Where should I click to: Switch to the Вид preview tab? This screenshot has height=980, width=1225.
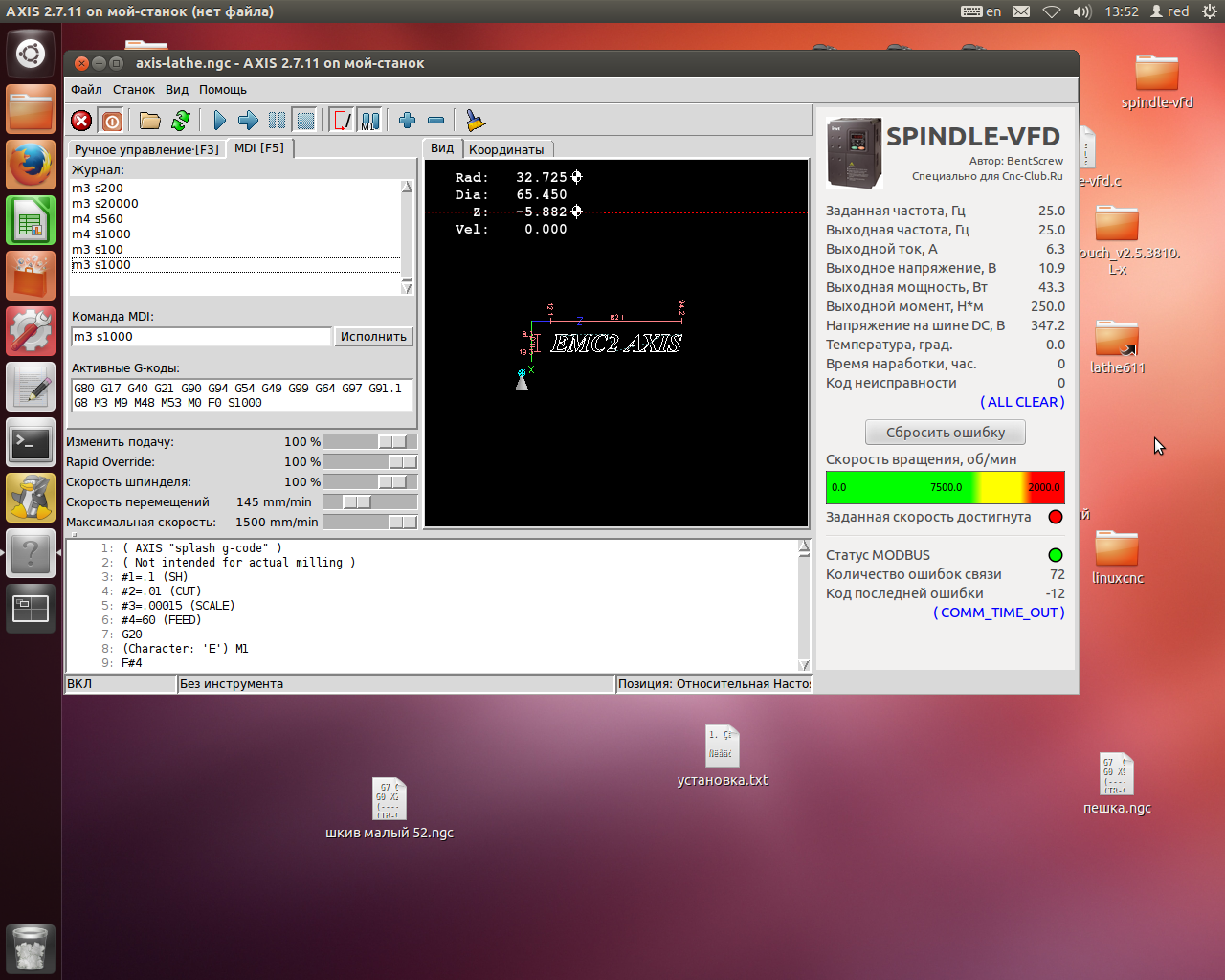[x=442, y=148]
